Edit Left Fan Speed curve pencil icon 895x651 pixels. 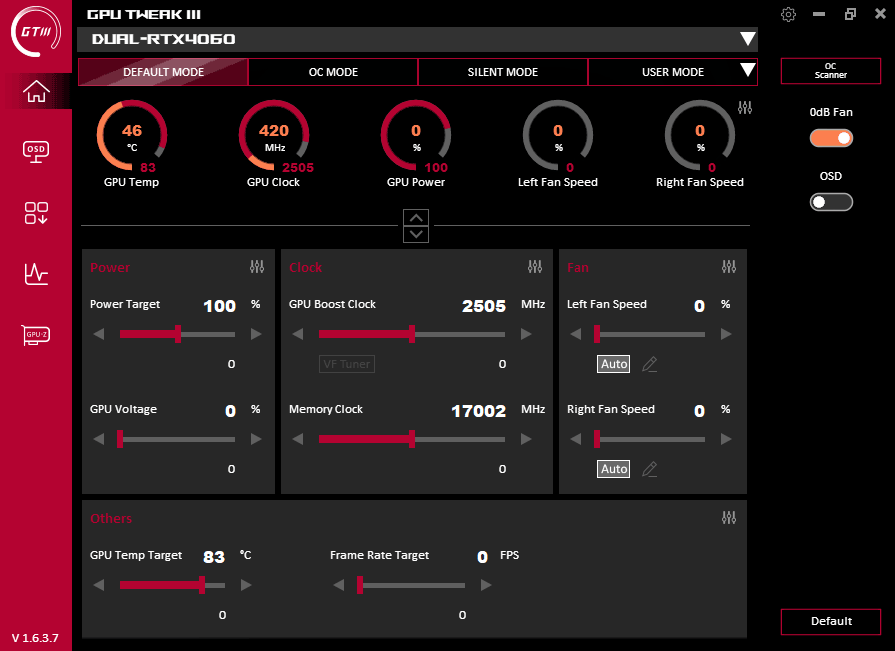coord(650,364)
